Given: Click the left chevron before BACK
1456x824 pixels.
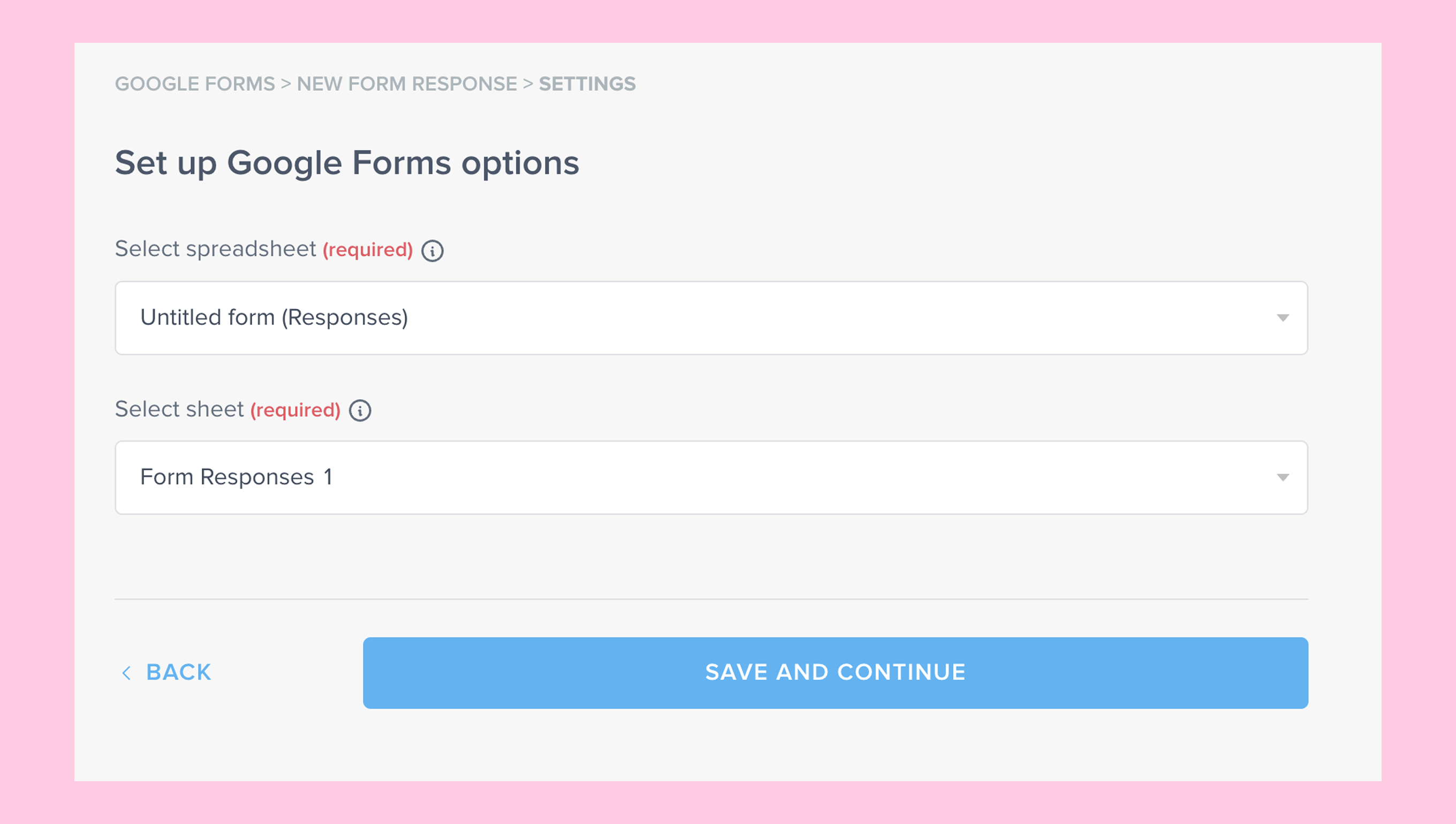Looking at the screenshot, I should pos(126,673).
